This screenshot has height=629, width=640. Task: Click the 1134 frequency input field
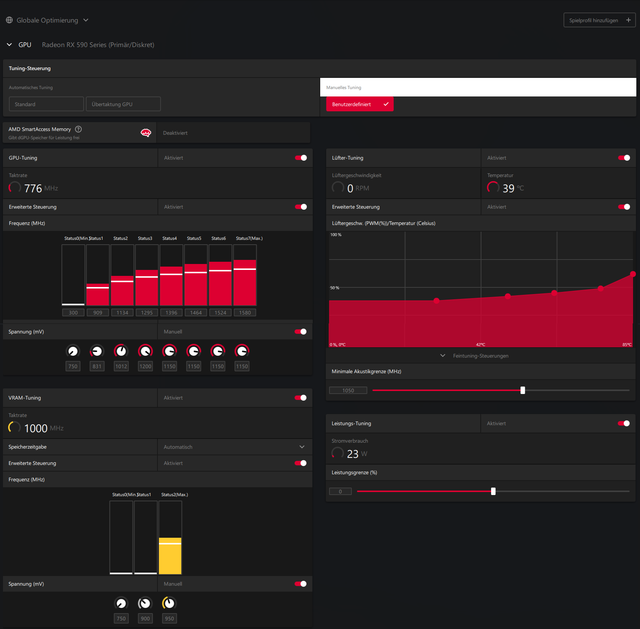coord(122,313)
